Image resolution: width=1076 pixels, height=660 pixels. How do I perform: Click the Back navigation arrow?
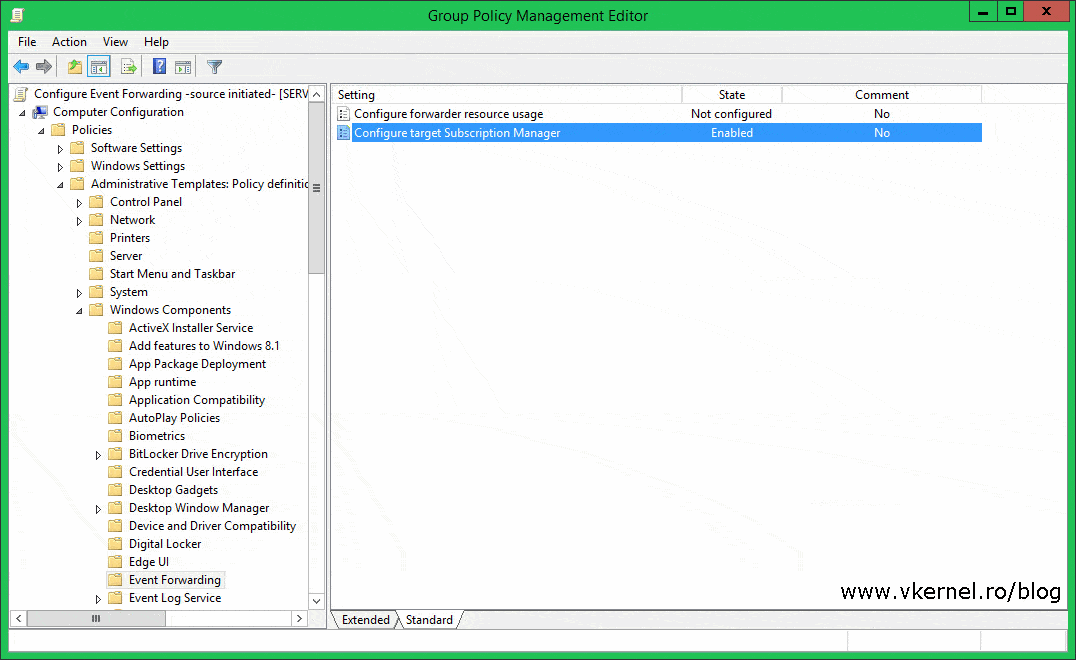point(21,66)
